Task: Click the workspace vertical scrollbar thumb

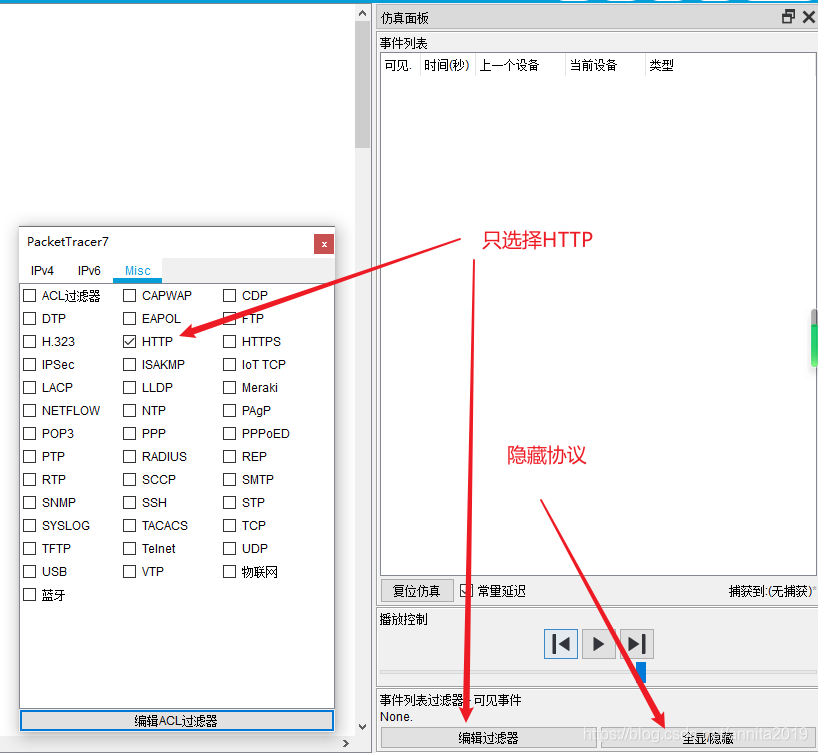Action: [x=363, y=85]
